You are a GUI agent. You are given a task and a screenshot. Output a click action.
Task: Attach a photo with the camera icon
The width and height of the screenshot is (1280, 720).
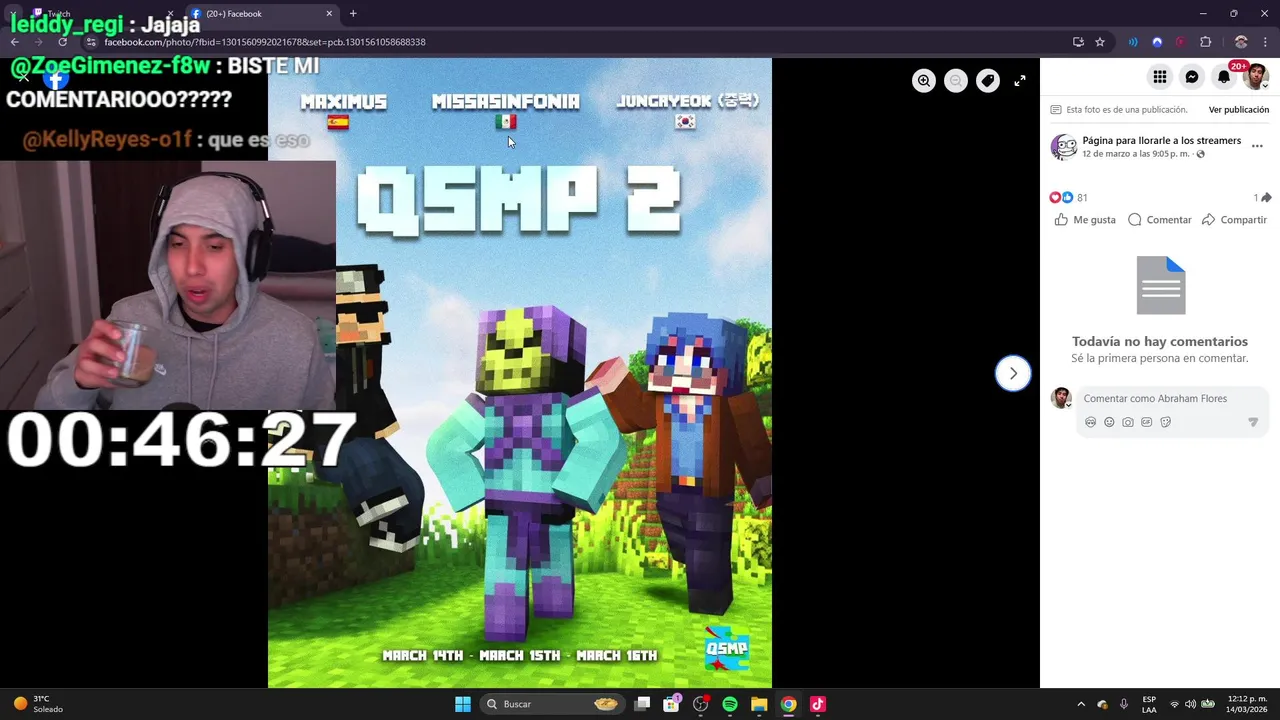coord(1128,422)
